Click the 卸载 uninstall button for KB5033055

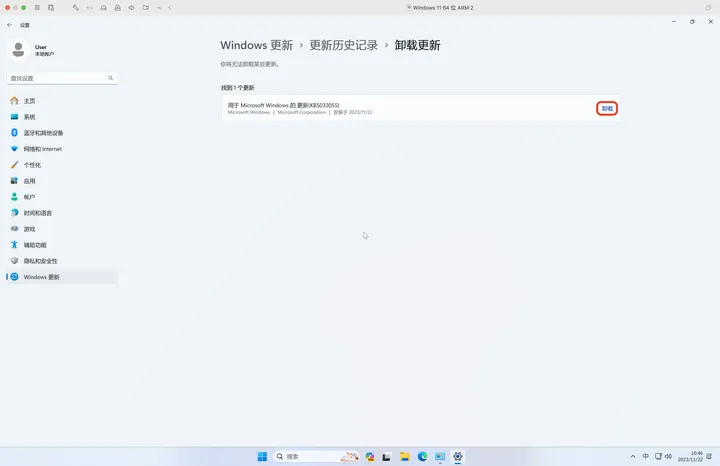607,108
